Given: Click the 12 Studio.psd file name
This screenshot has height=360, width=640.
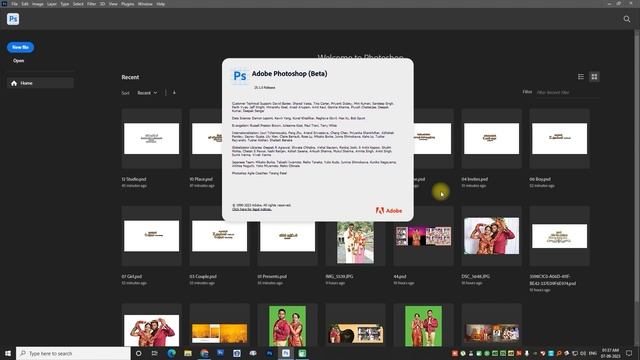Looking at the screenshot, I should (134, 179).
